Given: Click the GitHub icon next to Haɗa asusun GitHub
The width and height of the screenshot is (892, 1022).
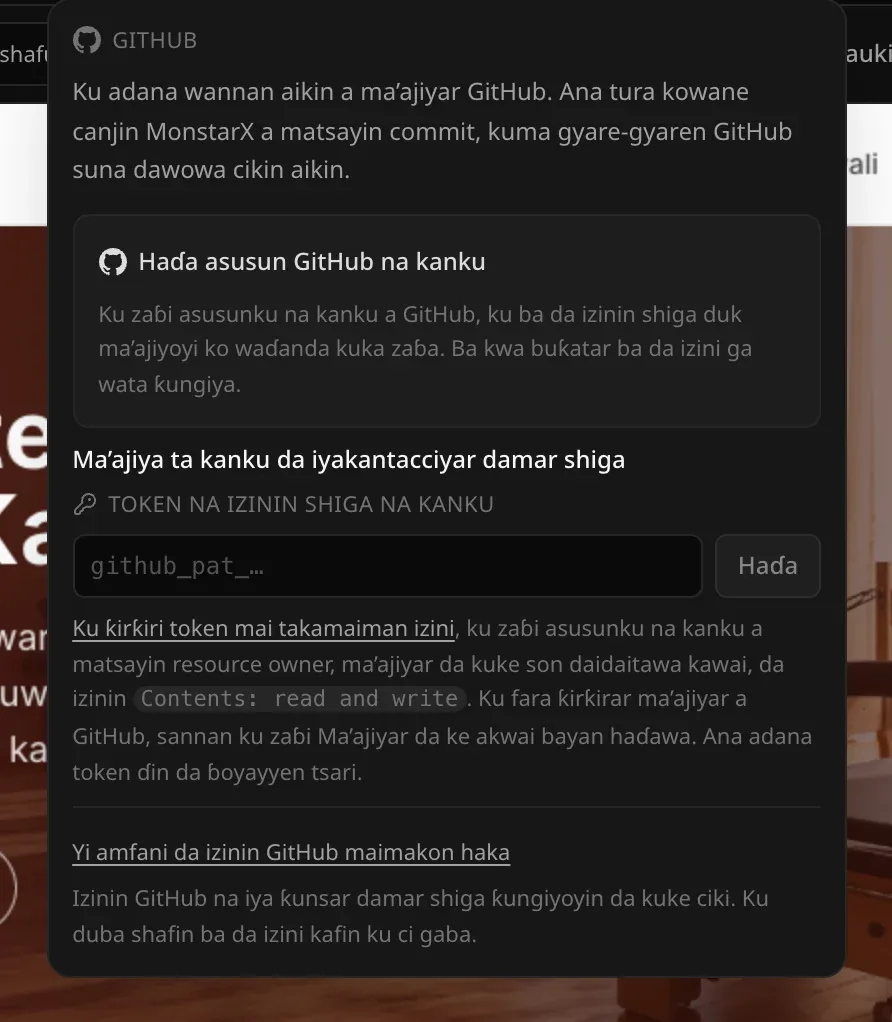Looking at the screenshot, I should point(113,262).
